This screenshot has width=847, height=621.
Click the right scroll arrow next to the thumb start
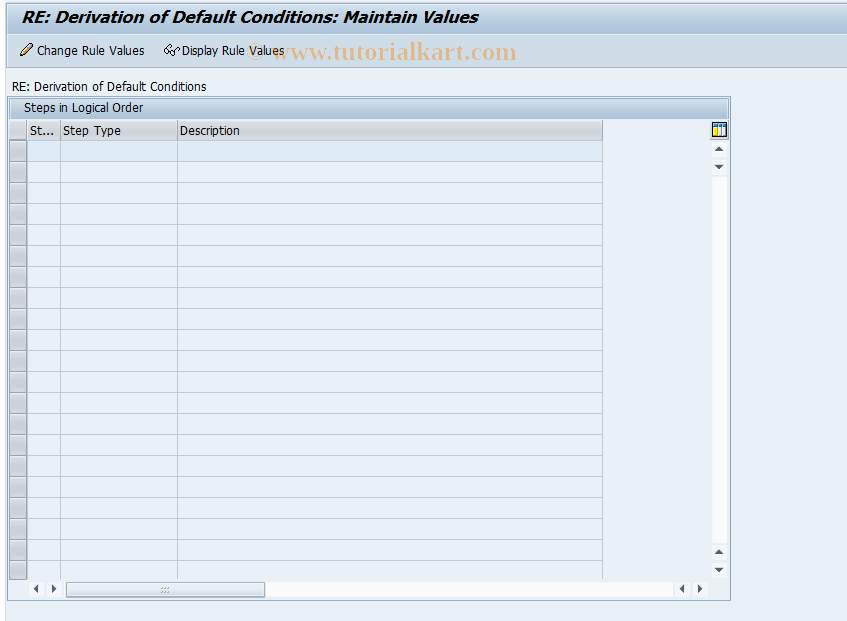[x=54, y=589]
